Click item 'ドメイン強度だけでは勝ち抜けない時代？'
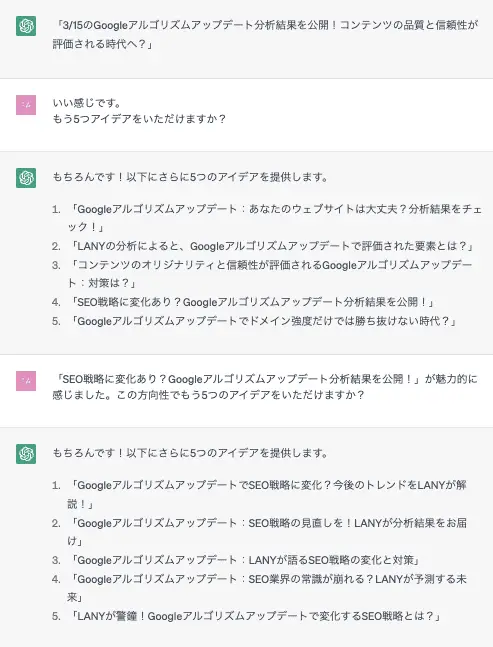 click(263, 321)
